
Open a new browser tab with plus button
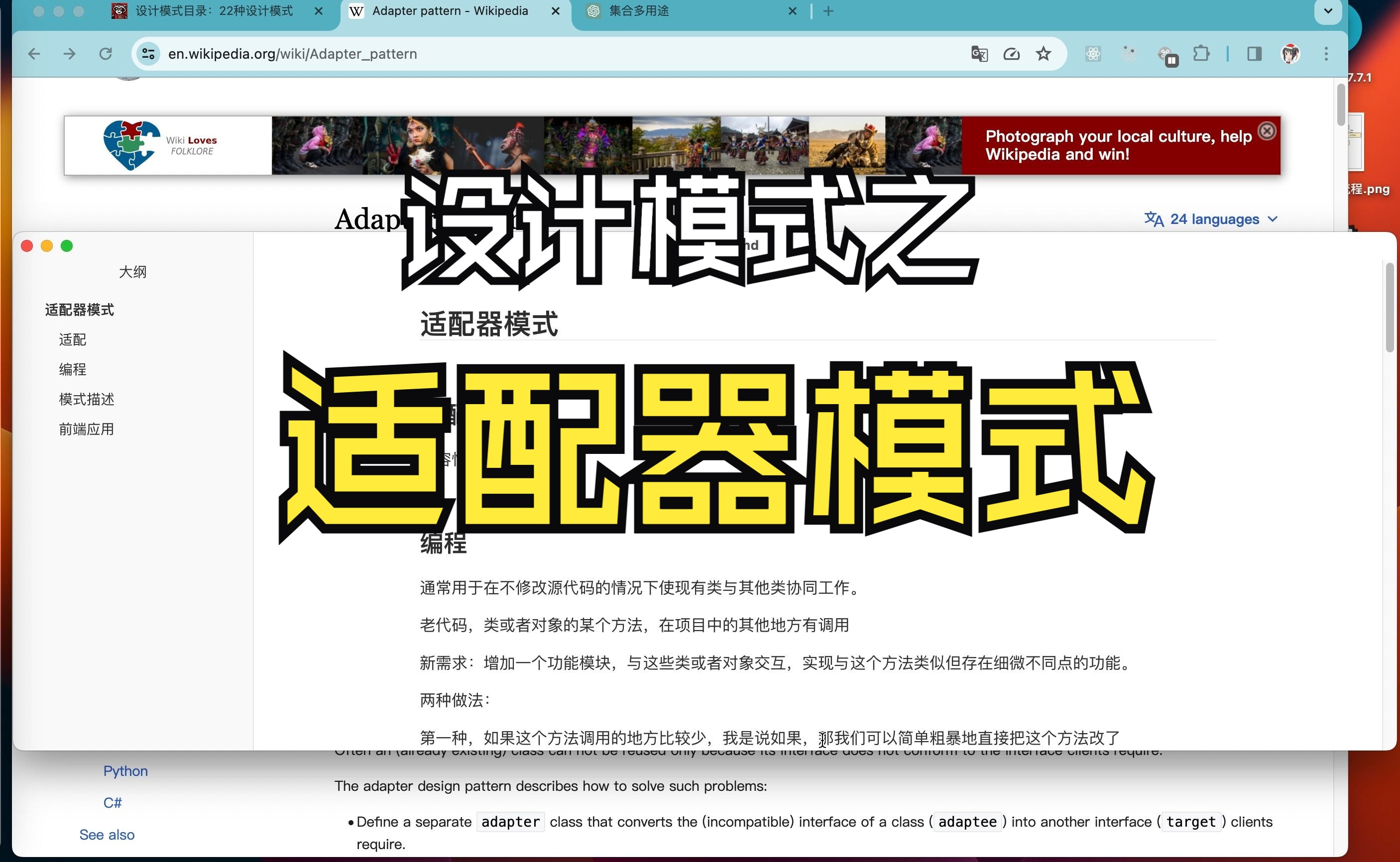coord(828,11)
